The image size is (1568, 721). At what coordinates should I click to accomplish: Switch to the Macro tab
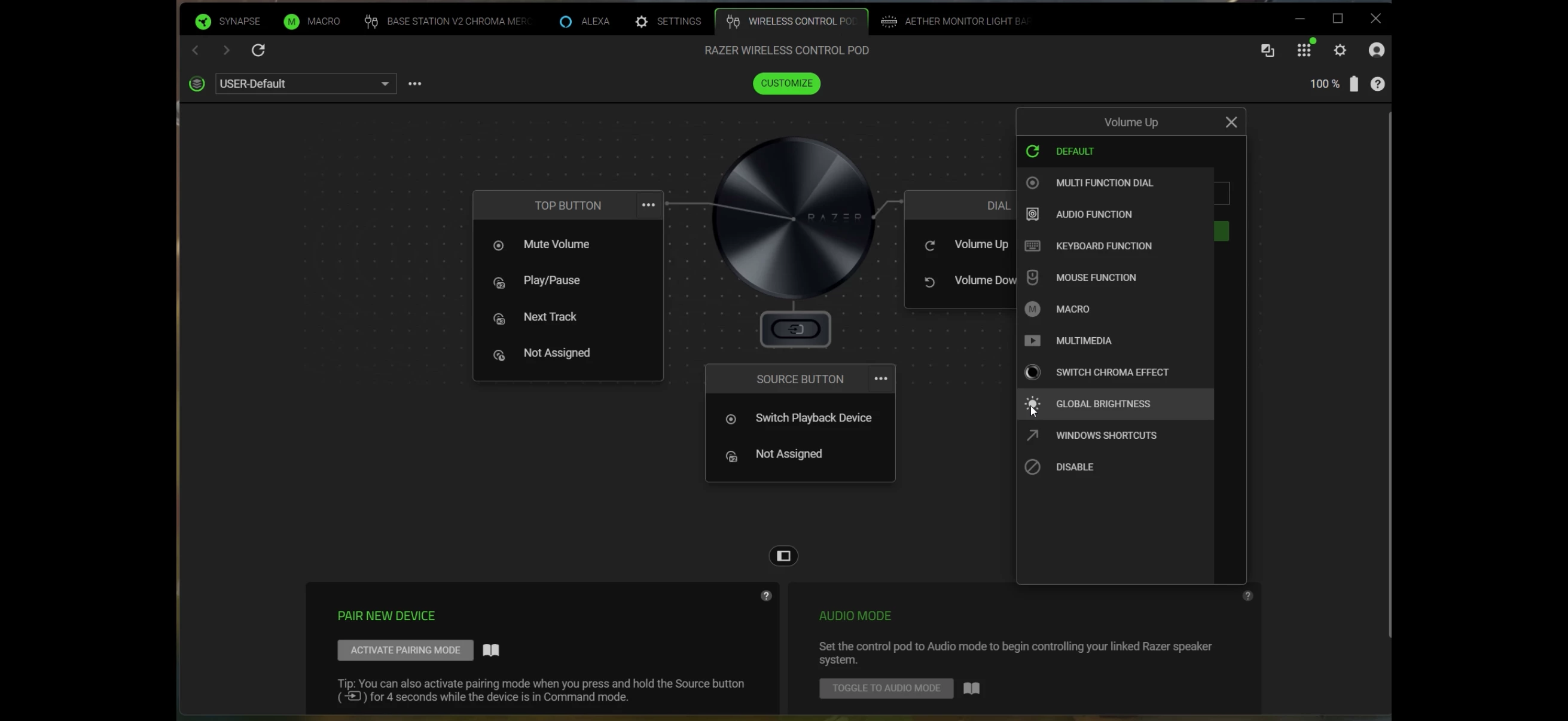pos(312,22)
